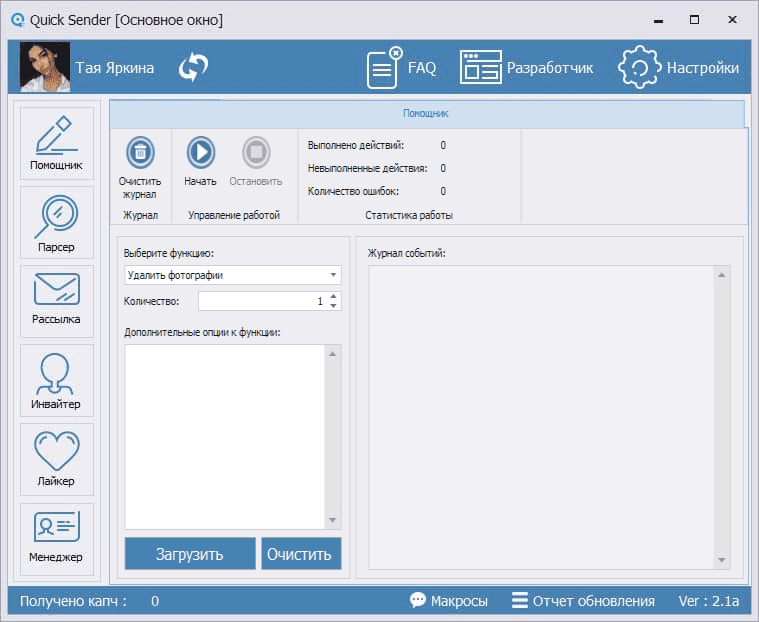The image size is (759, 622).
Task: Open Отчет обновления update report
Action: coord(583,601)
